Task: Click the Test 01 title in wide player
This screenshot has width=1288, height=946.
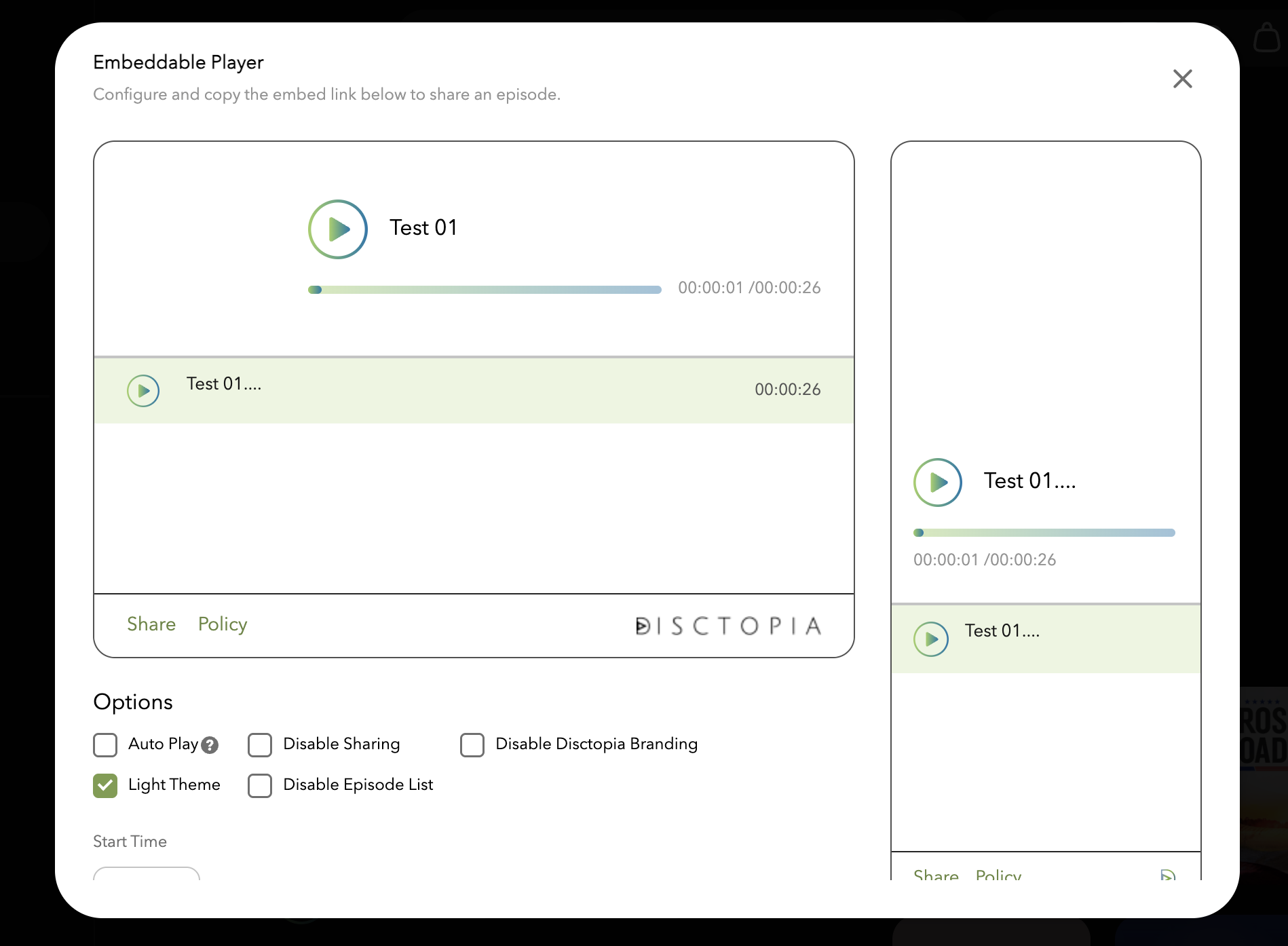Action: [423, 228]
